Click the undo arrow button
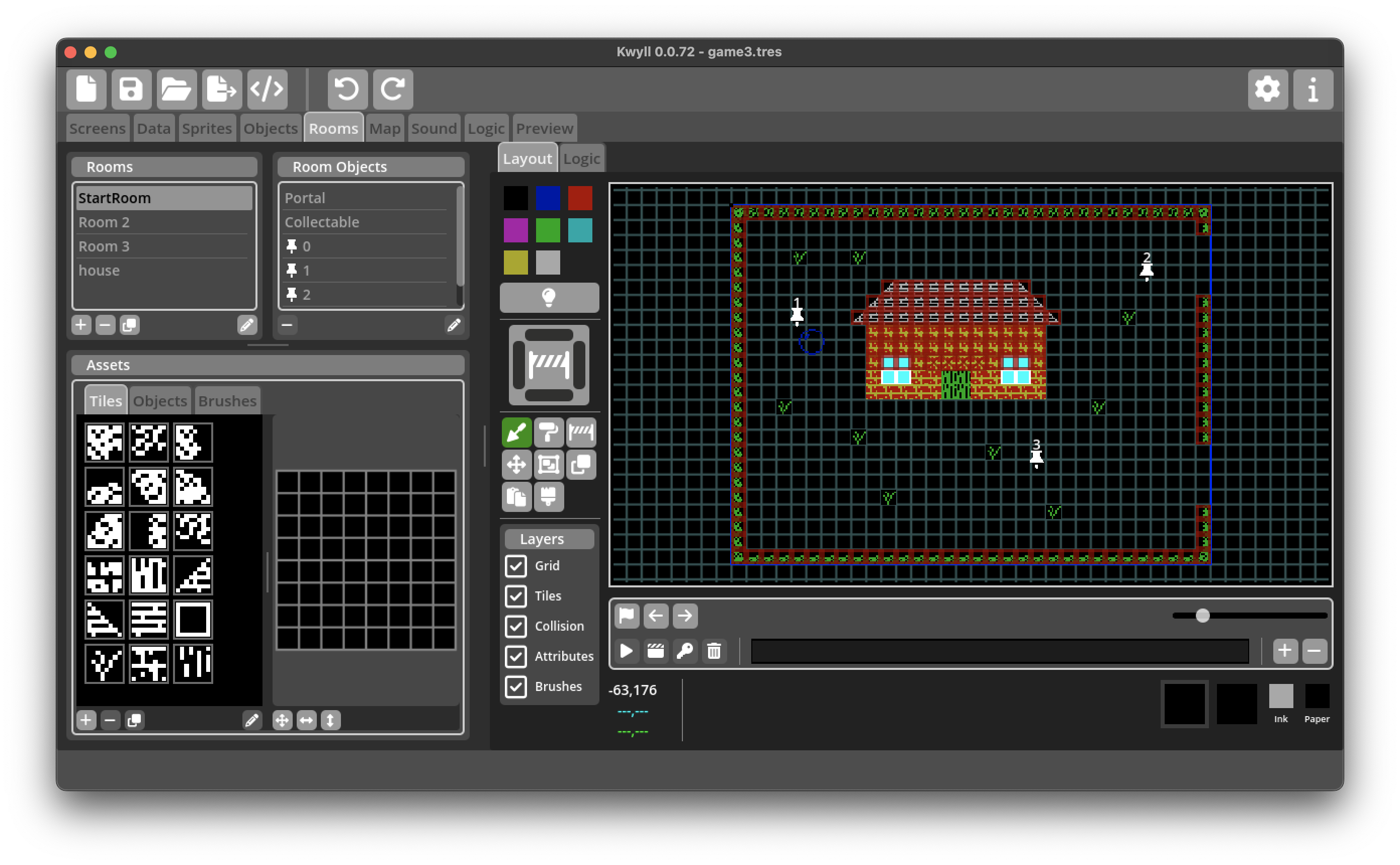The height and width of the screenshot is (865, 1400). [x=347, y=89]
